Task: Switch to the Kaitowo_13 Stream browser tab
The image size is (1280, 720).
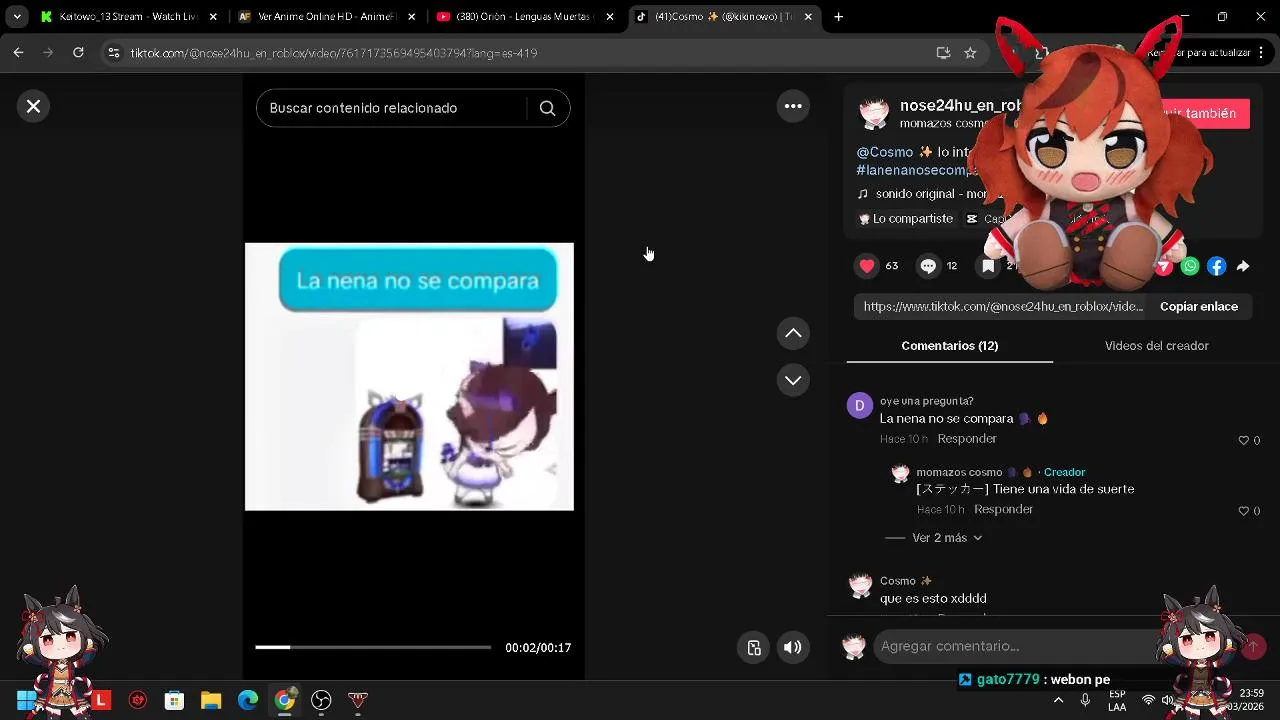Action: click(126, 17)
